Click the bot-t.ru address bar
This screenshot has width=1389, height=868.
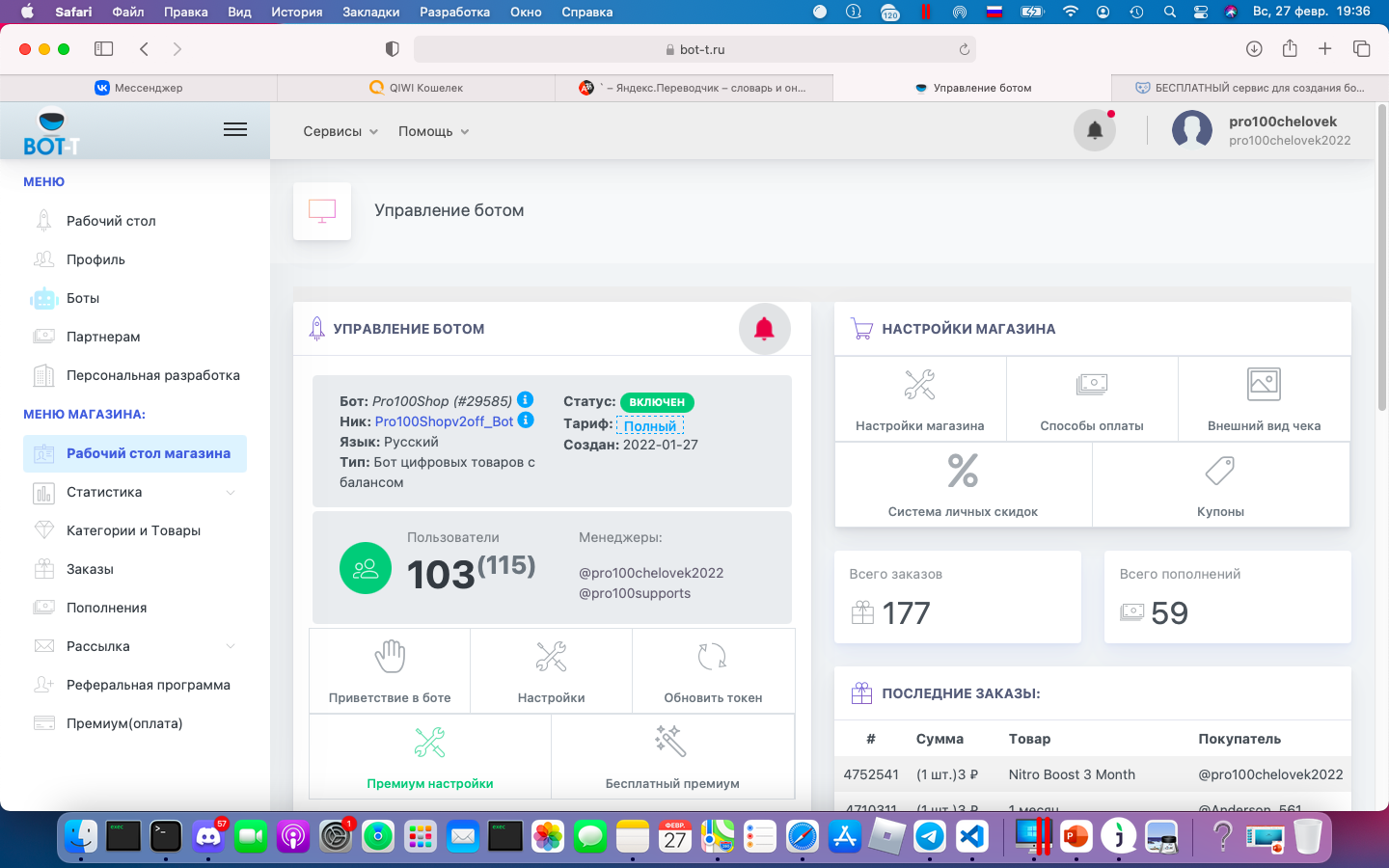tap(694, 49)
